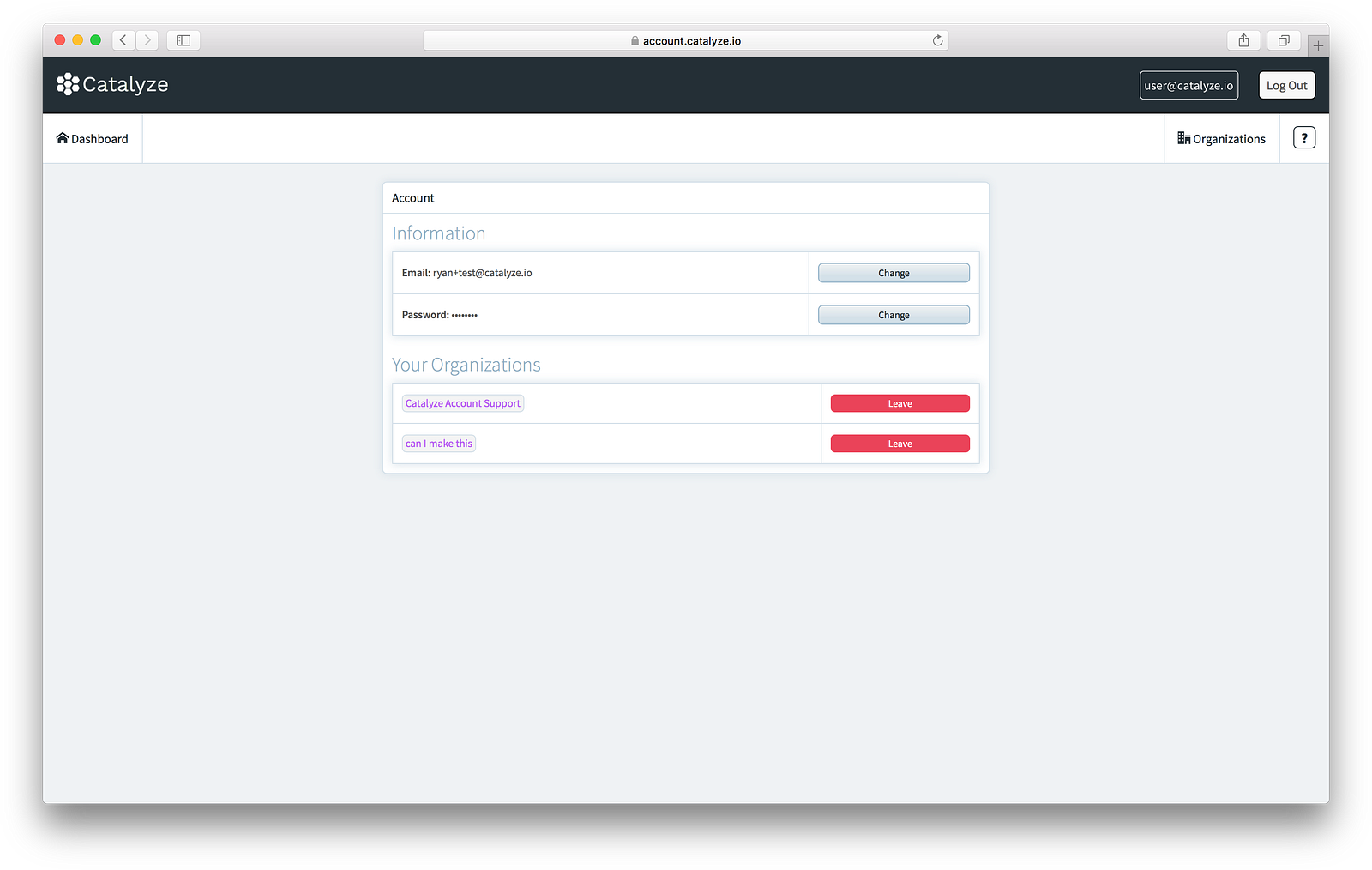
Task: Change the email address
Action: [894, 273]
